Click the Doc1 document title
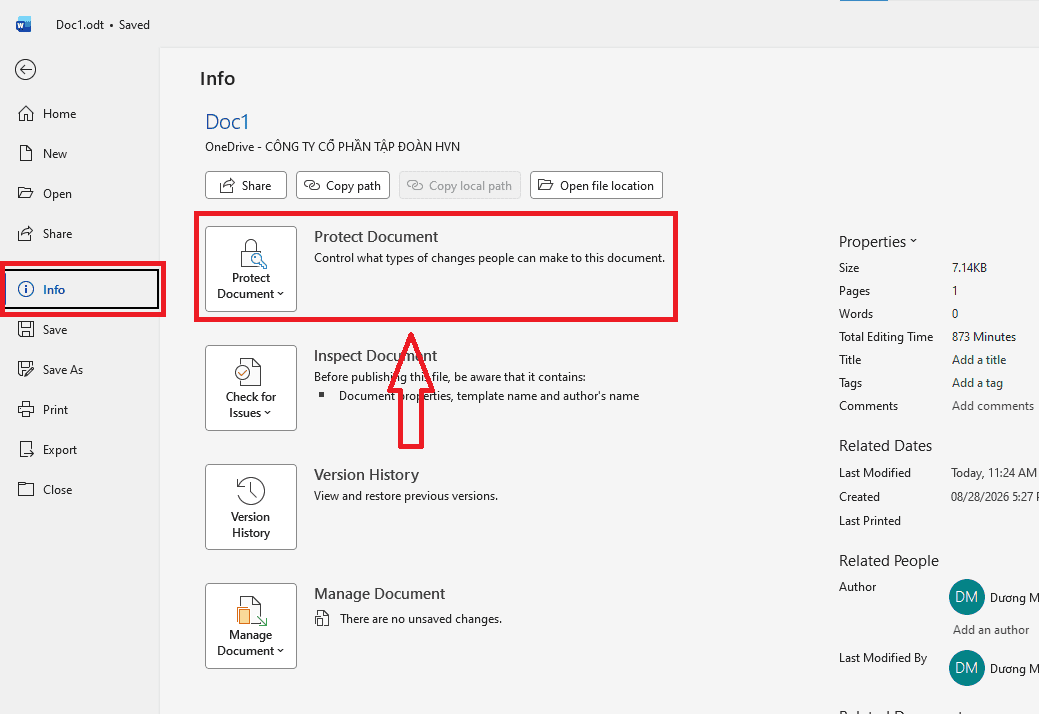This screenshot has width=1039, height=714. tap(227, 122)
